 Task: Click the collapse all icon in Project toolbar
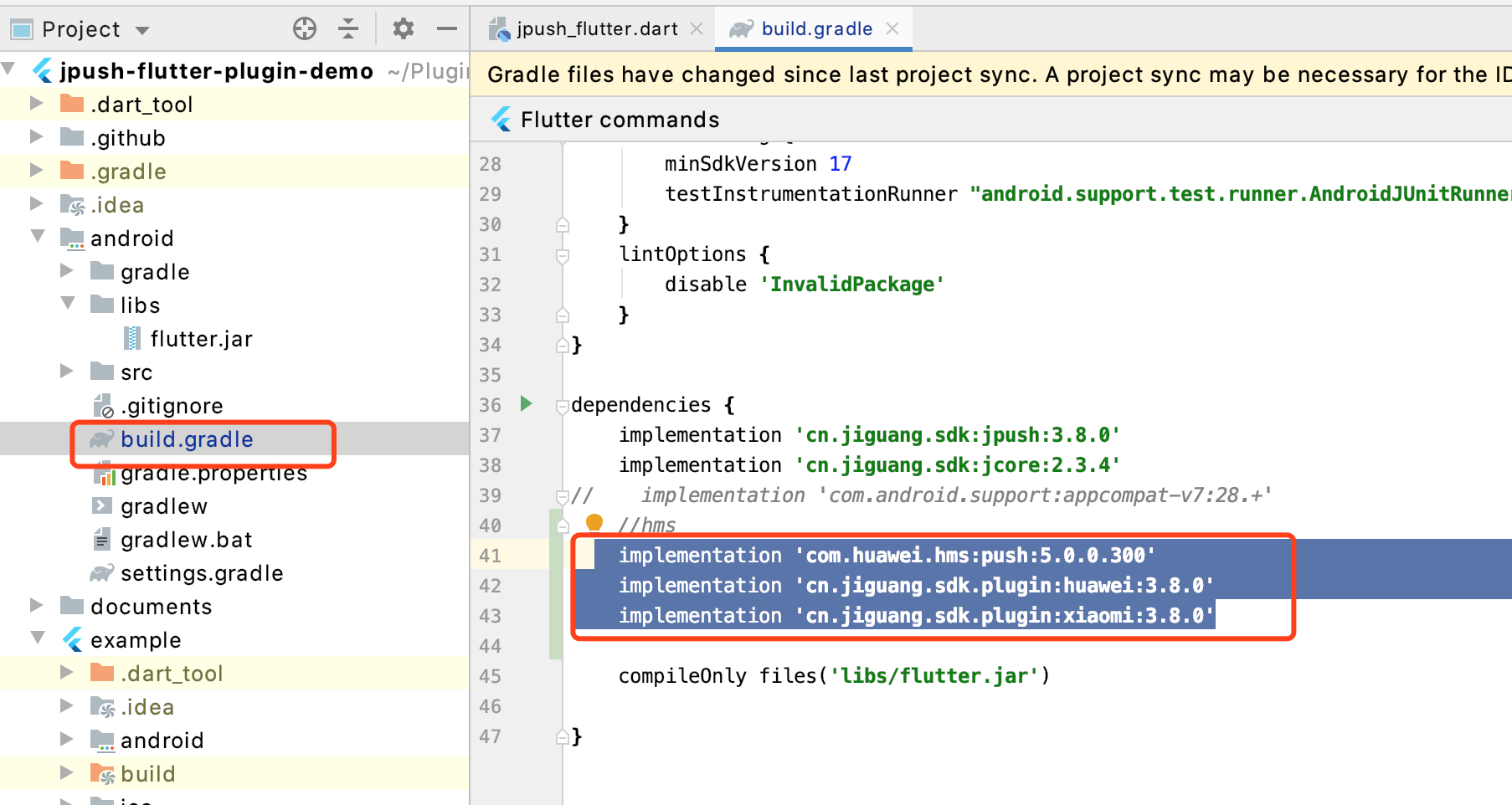tap(348, 29)
